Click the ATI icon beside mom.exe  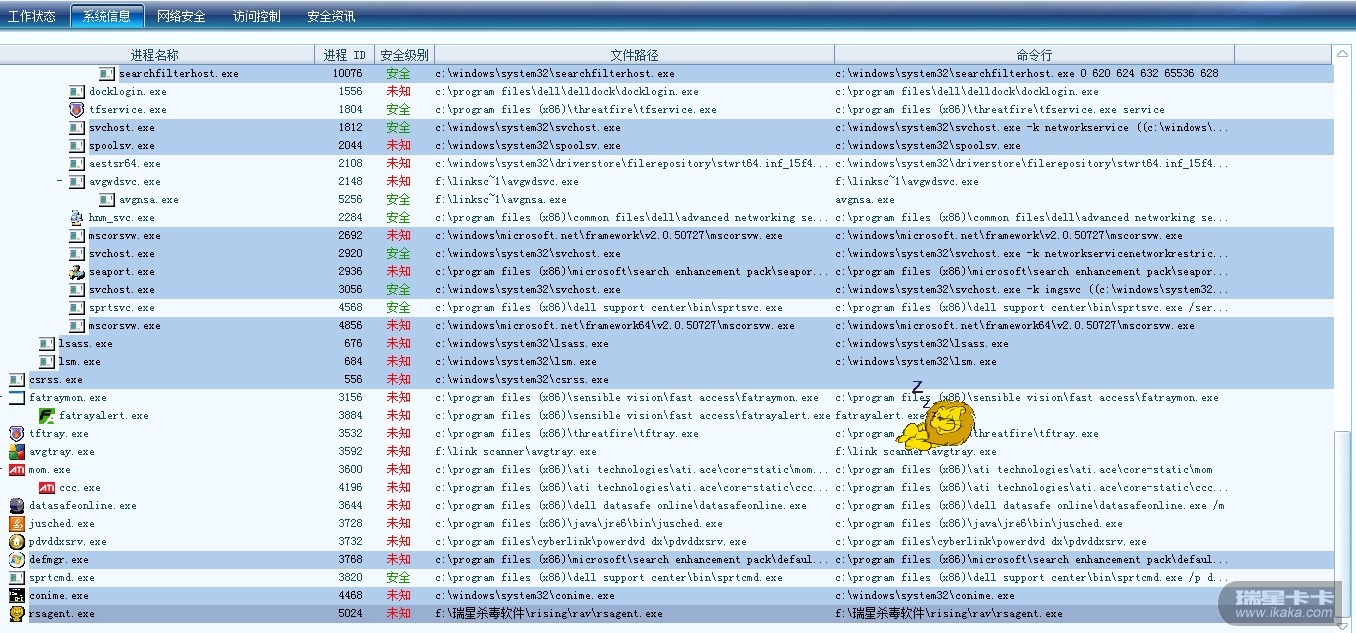[17, 469]
